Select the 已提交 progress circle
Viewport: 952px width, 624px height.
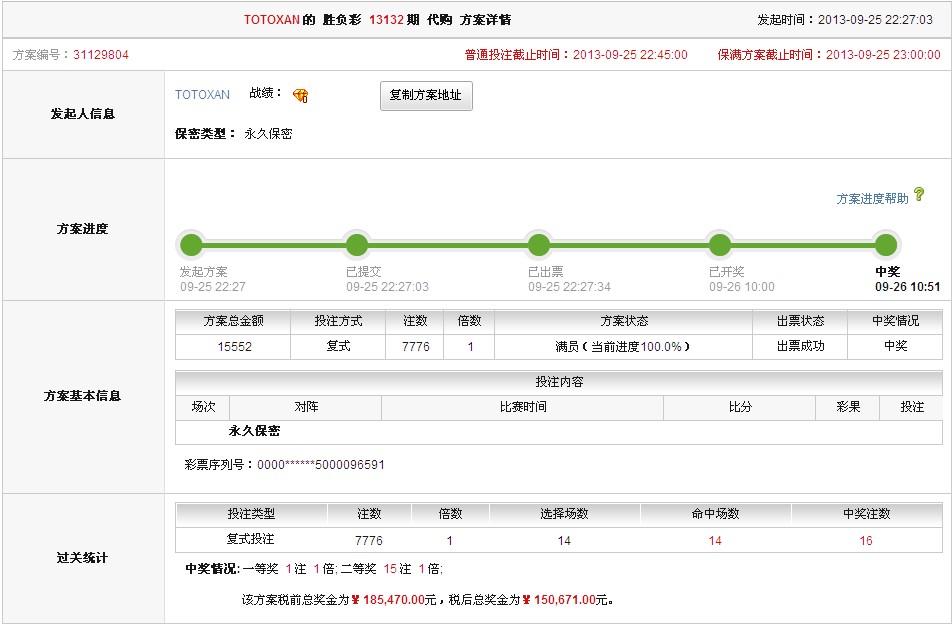pyautogui.click(x=357, y=245)
